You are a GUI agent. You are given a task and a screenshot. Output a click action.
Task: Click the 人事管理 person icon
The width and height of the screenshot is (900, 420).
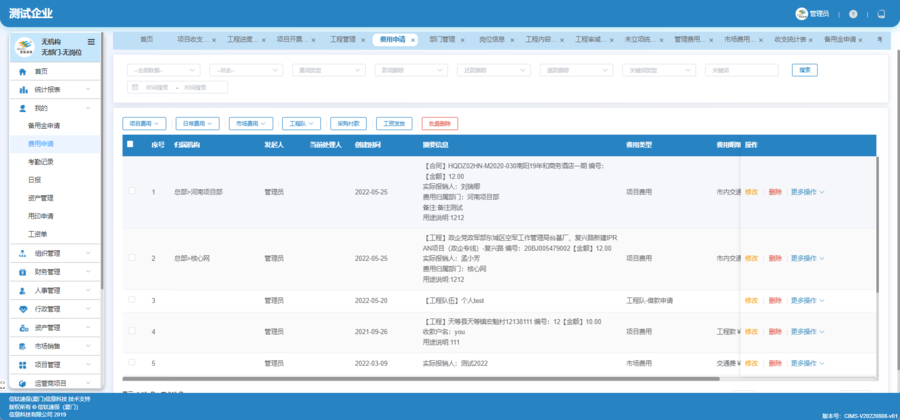click(23, 291)
